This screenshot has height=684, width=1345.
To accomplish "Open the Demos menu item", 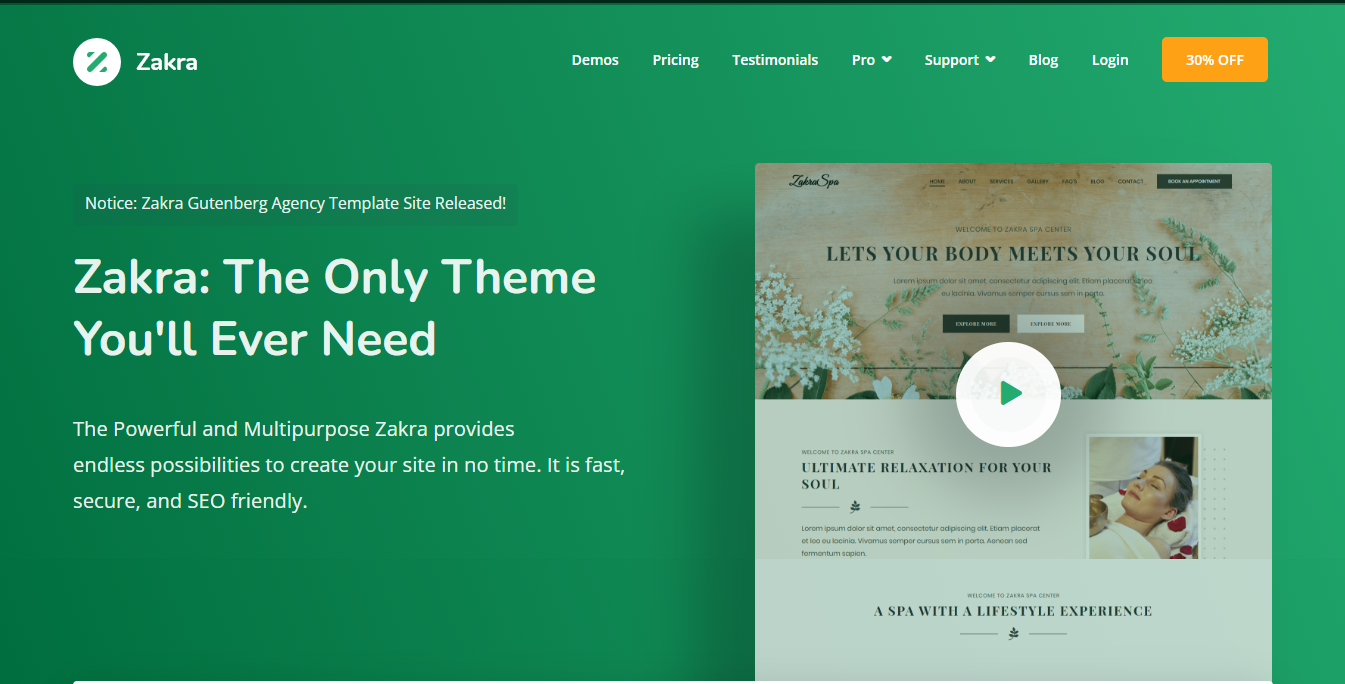I will pos(595,60).
